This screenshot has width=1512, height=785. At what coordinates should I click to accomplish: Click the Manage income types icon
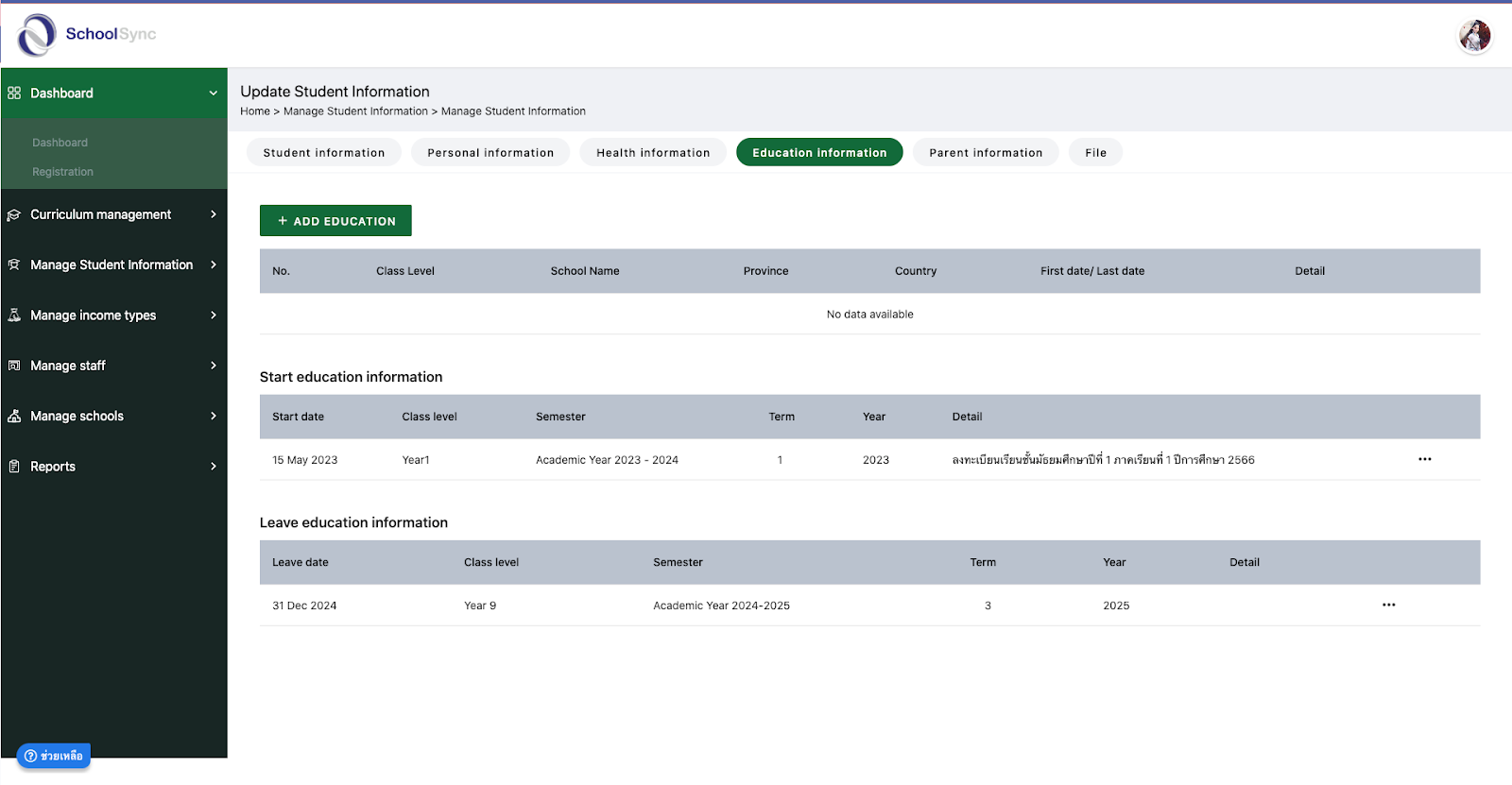click(14, 316)
